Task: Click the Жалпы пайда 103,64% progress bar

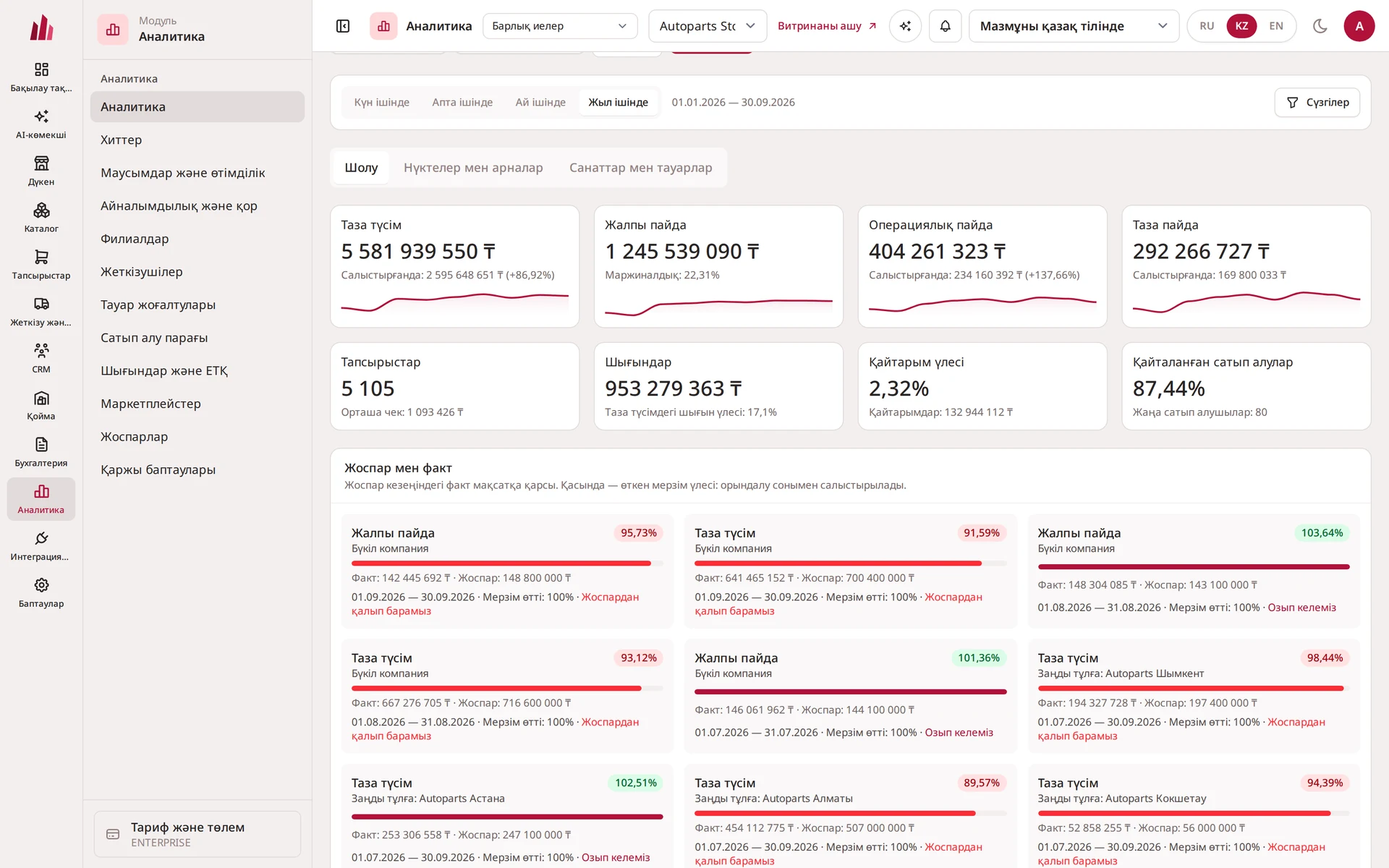Action: point(1193,567)
